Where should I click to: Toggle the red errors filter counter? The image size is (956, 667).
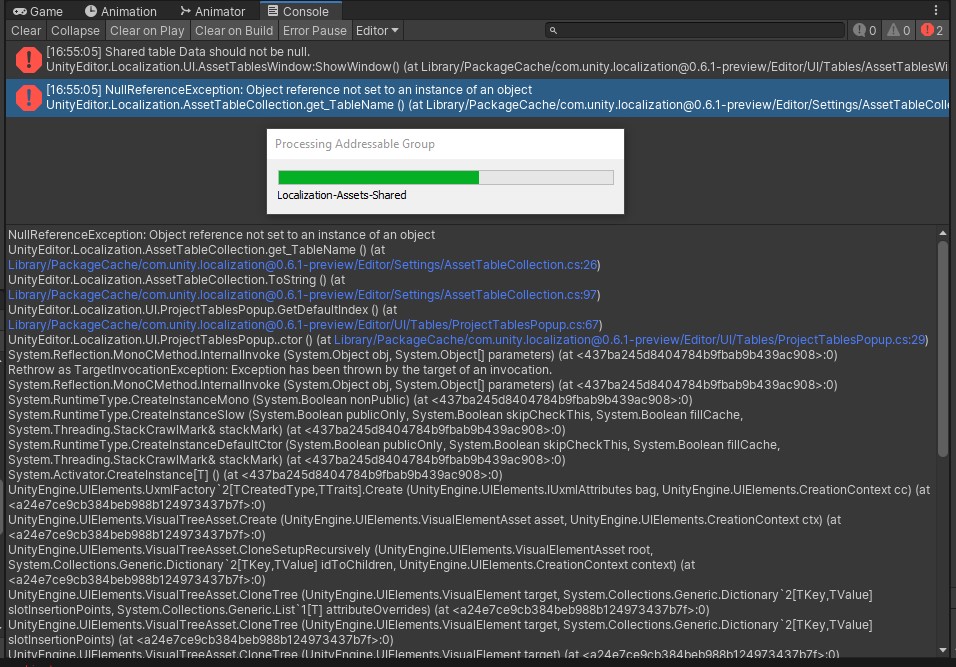pos(932,30)
